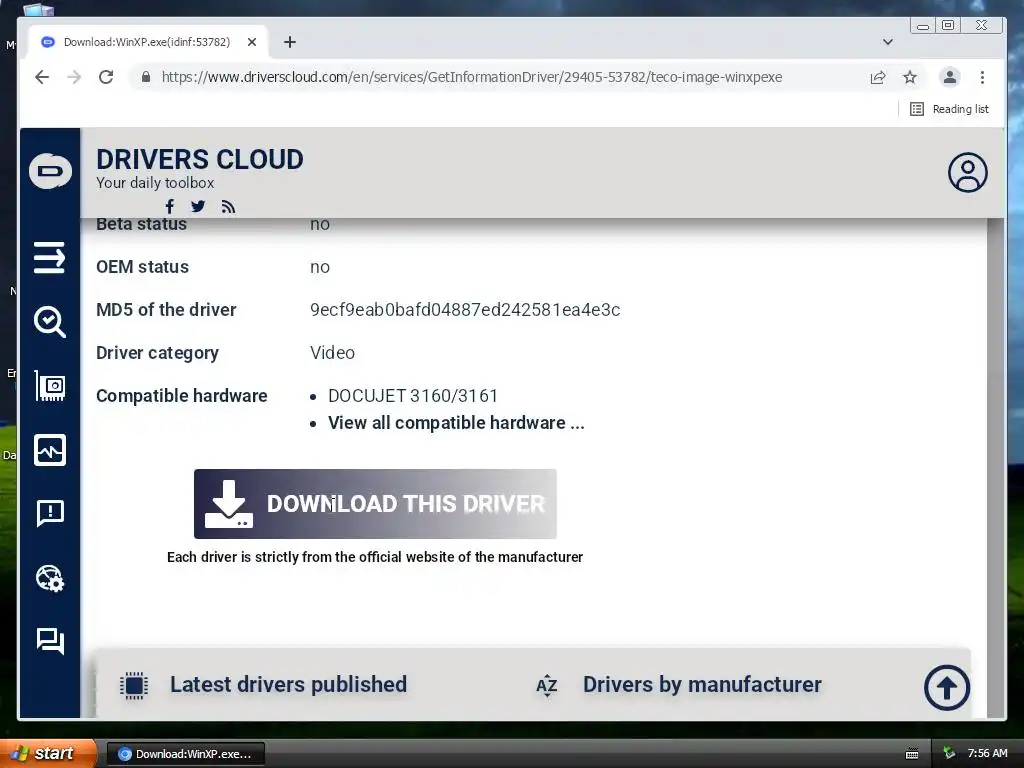
Task: Reload the current page
Action: tap(106, 77)
